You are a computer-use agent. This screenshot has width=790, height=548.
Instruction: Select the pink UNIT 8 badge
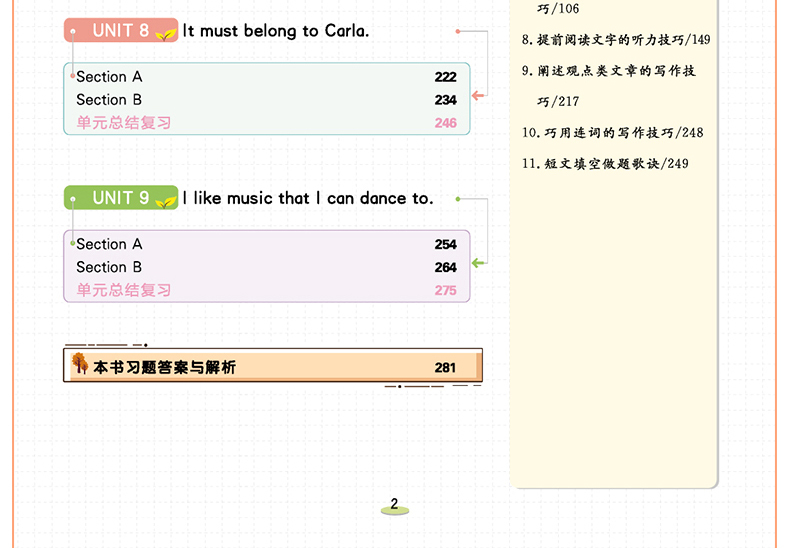[120, 31]
